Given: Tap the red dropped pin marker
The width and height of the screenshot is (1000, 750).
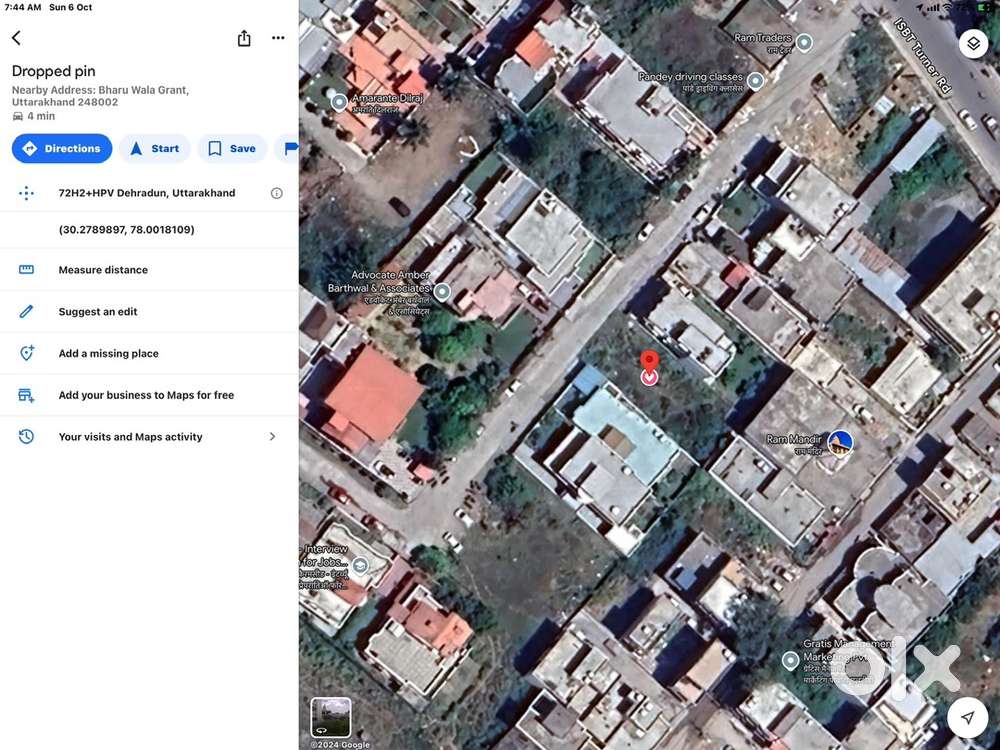Looking at the screenshot, I should pyautogui.click(x=649, y=366).
